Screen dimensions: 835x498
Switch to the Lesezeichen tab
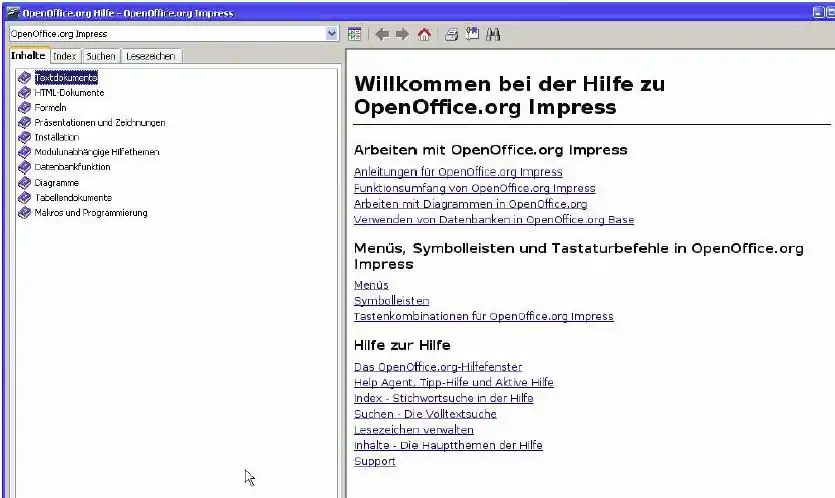pyautogui.click(x=151, y=56)
